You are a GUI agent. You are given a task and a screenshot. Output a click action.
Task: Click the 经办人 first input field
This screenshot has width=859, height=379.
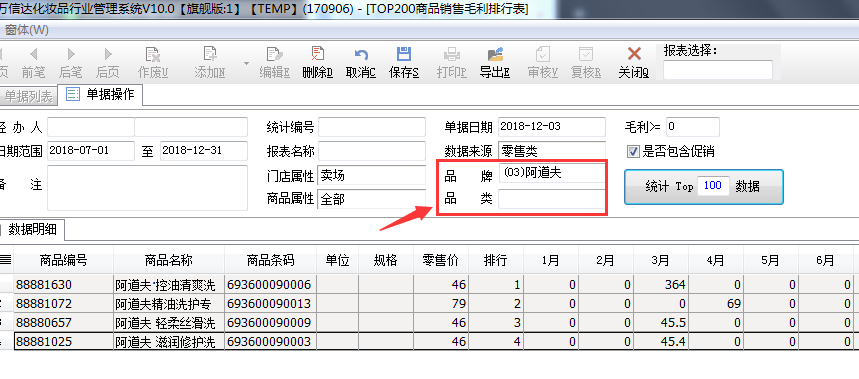point(91,127)
